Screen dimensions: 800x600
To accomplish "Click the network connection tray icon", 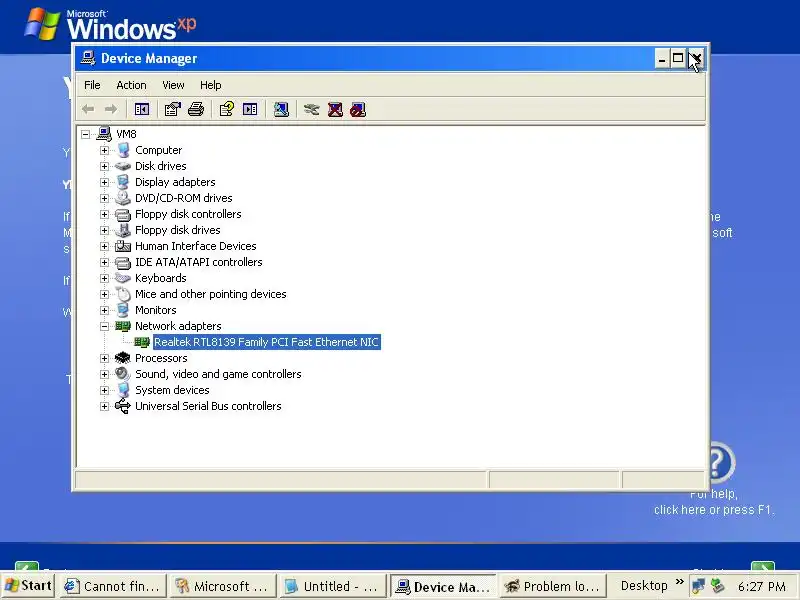I will pos(698,586).
